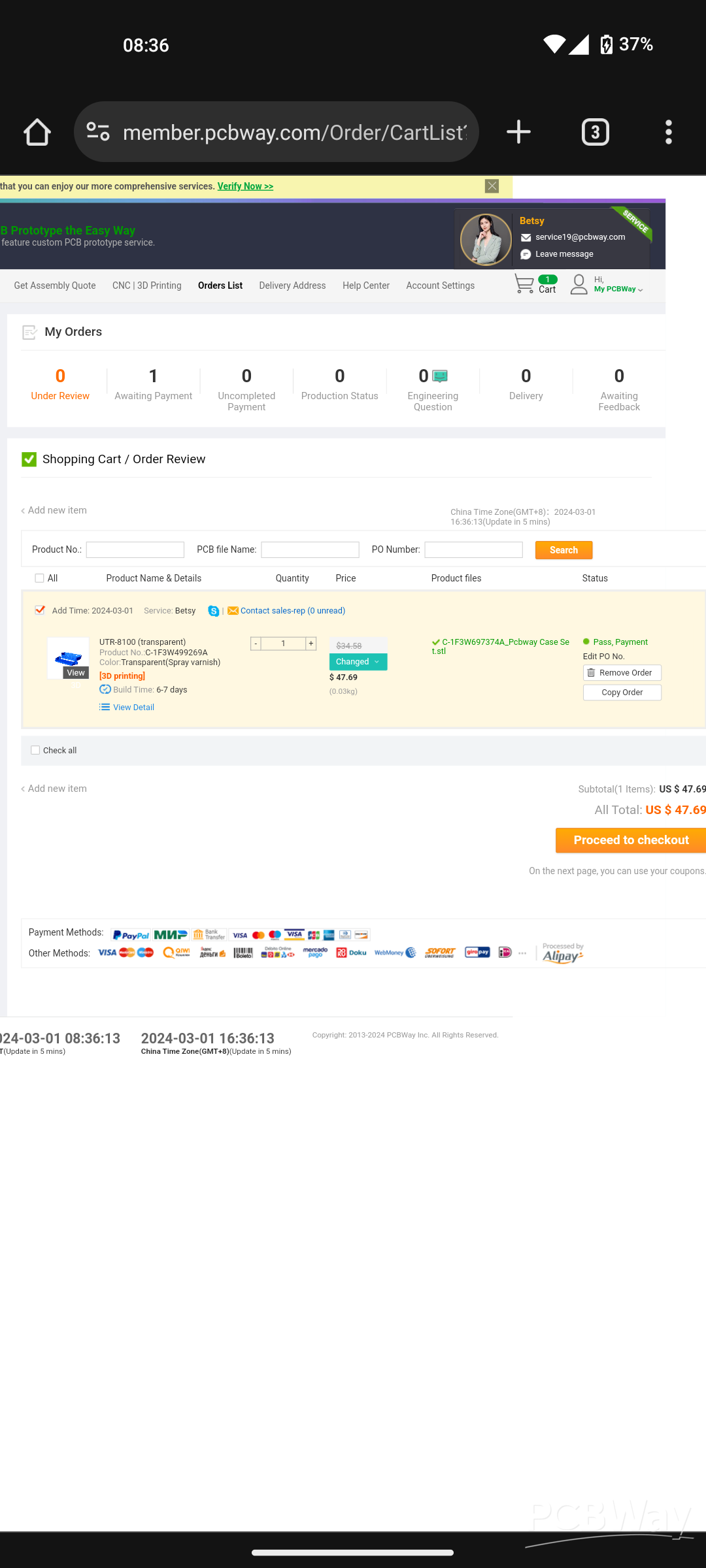Open a new browser tab with plus icon
The image size is (706, 1568).
[518, 132]
